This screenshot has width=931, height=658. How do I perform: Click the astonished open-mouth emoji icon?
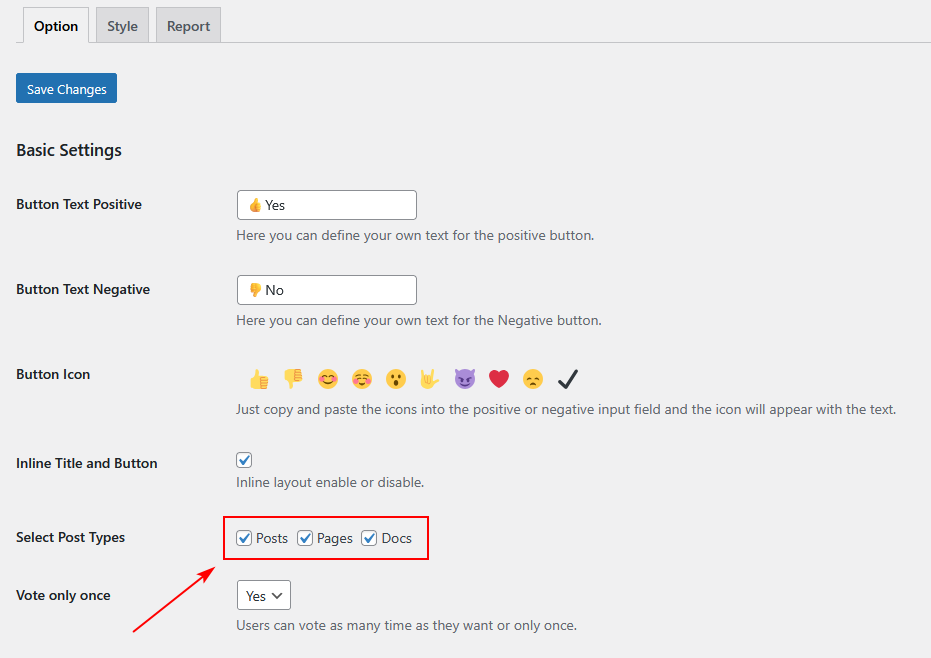coord(396,379)
